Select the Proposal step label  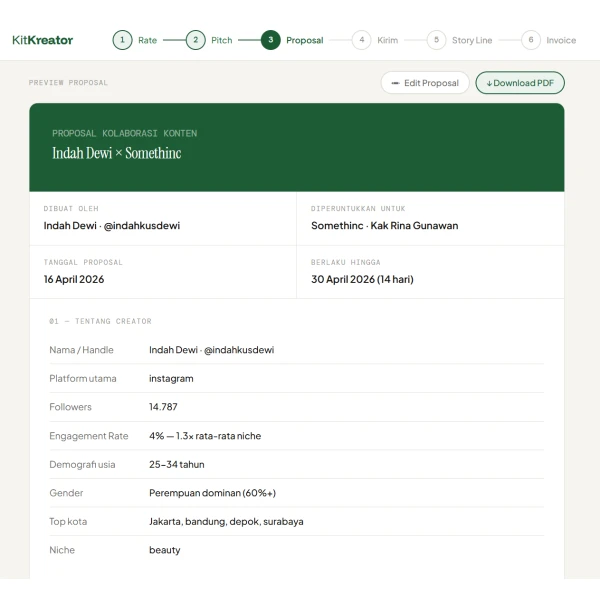305,40
